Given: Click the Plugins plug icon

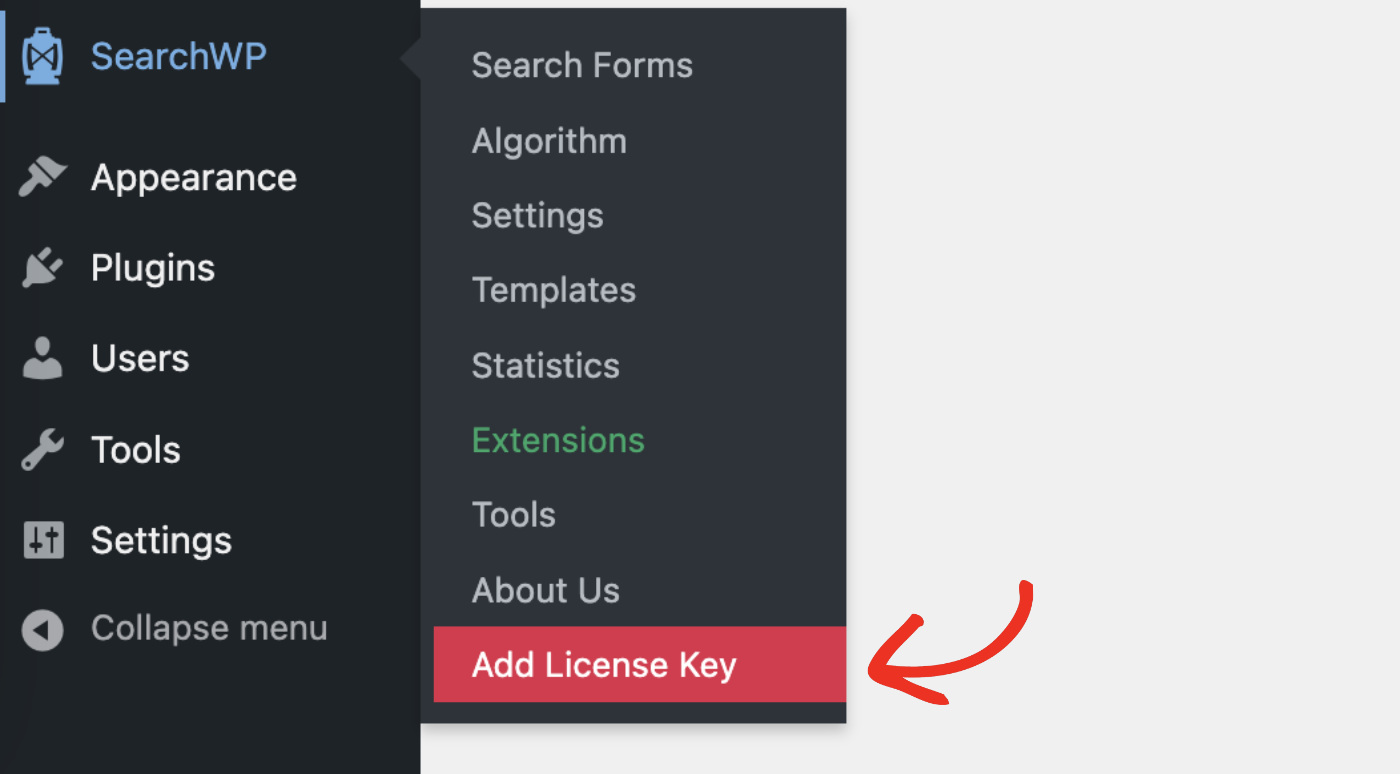Looking at the screenshot, I should (42, 267).
